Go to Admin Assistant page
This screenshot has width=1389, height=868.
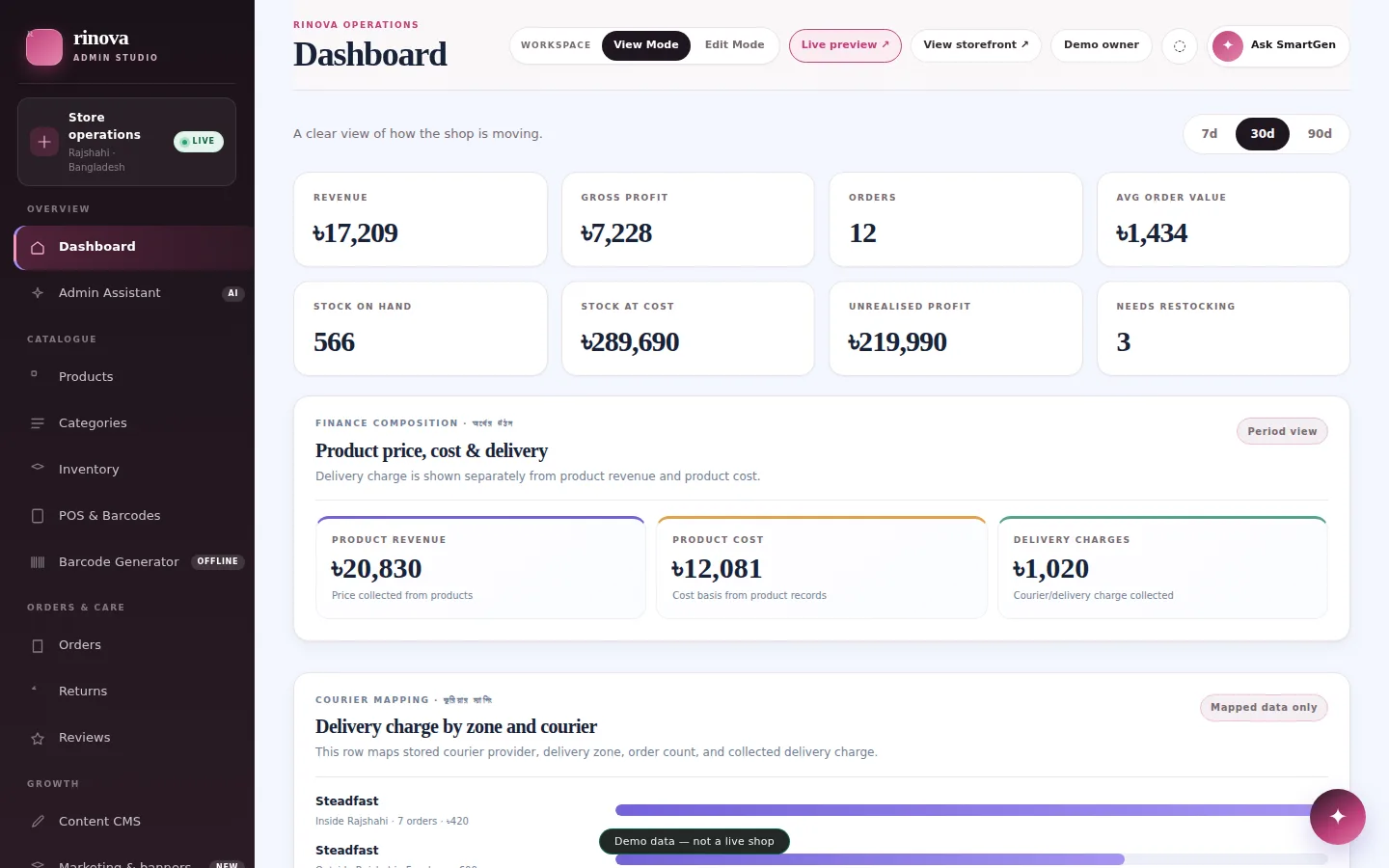[134, 293]
